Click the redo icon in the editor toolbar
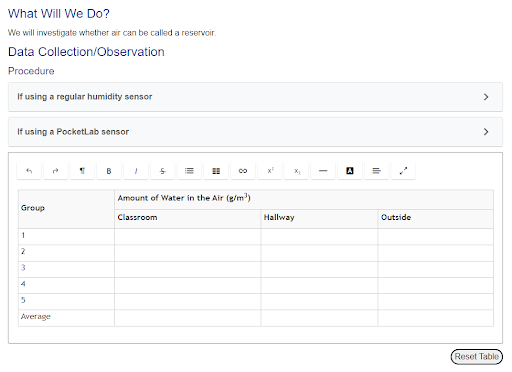Image resolution: width=512 pixels, height=372 pixels. point(56,171)
